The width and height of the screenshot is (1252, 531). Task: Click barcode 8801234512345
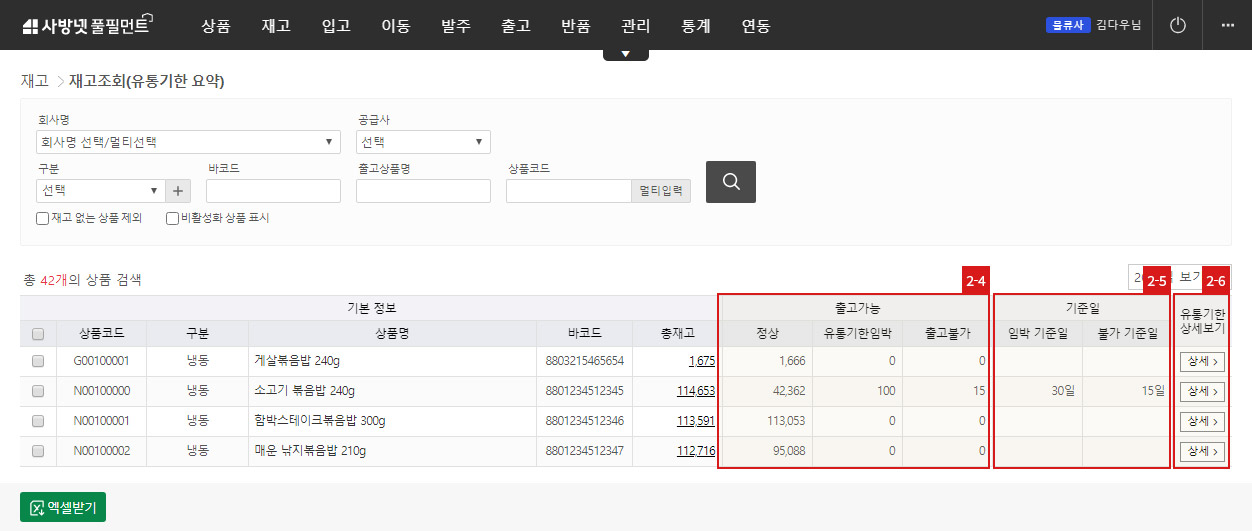[585, 391]
